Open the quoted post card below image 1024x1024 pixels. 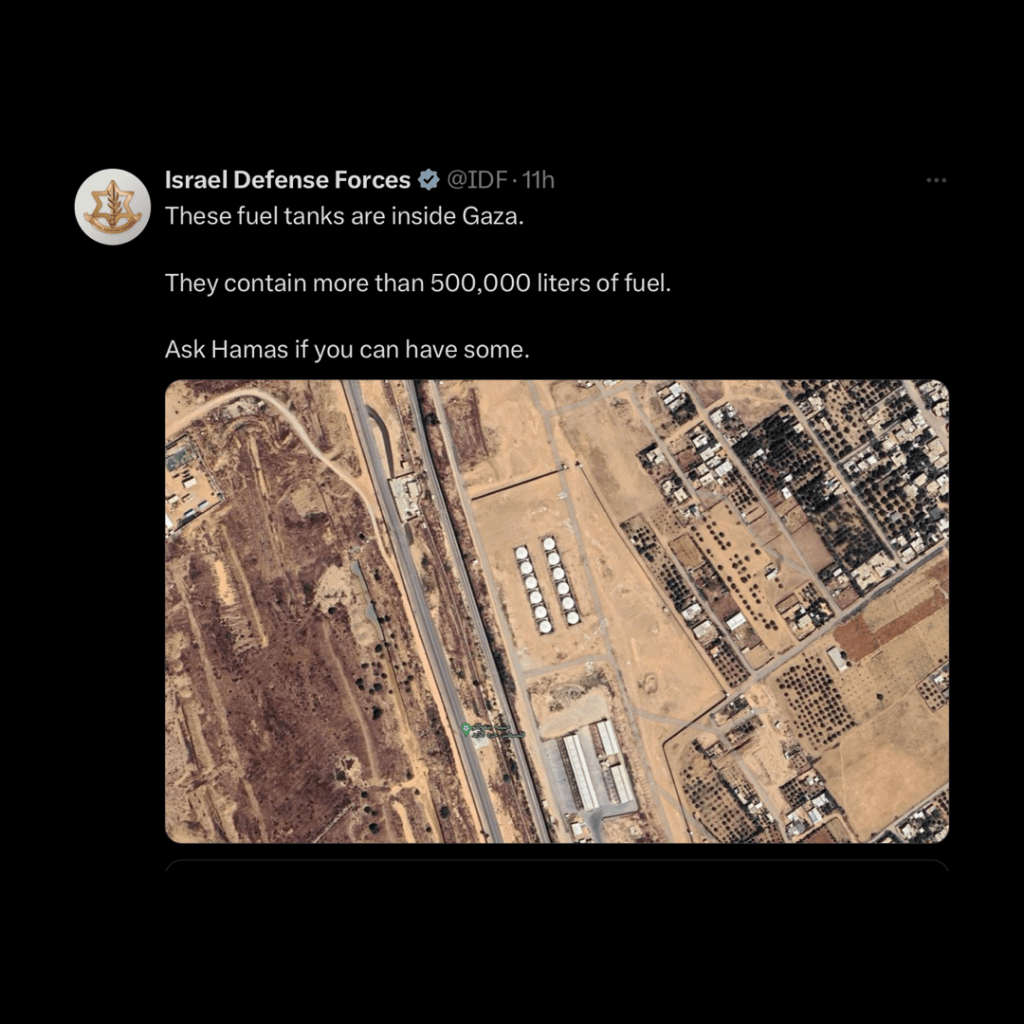click(x=556, y=866)
